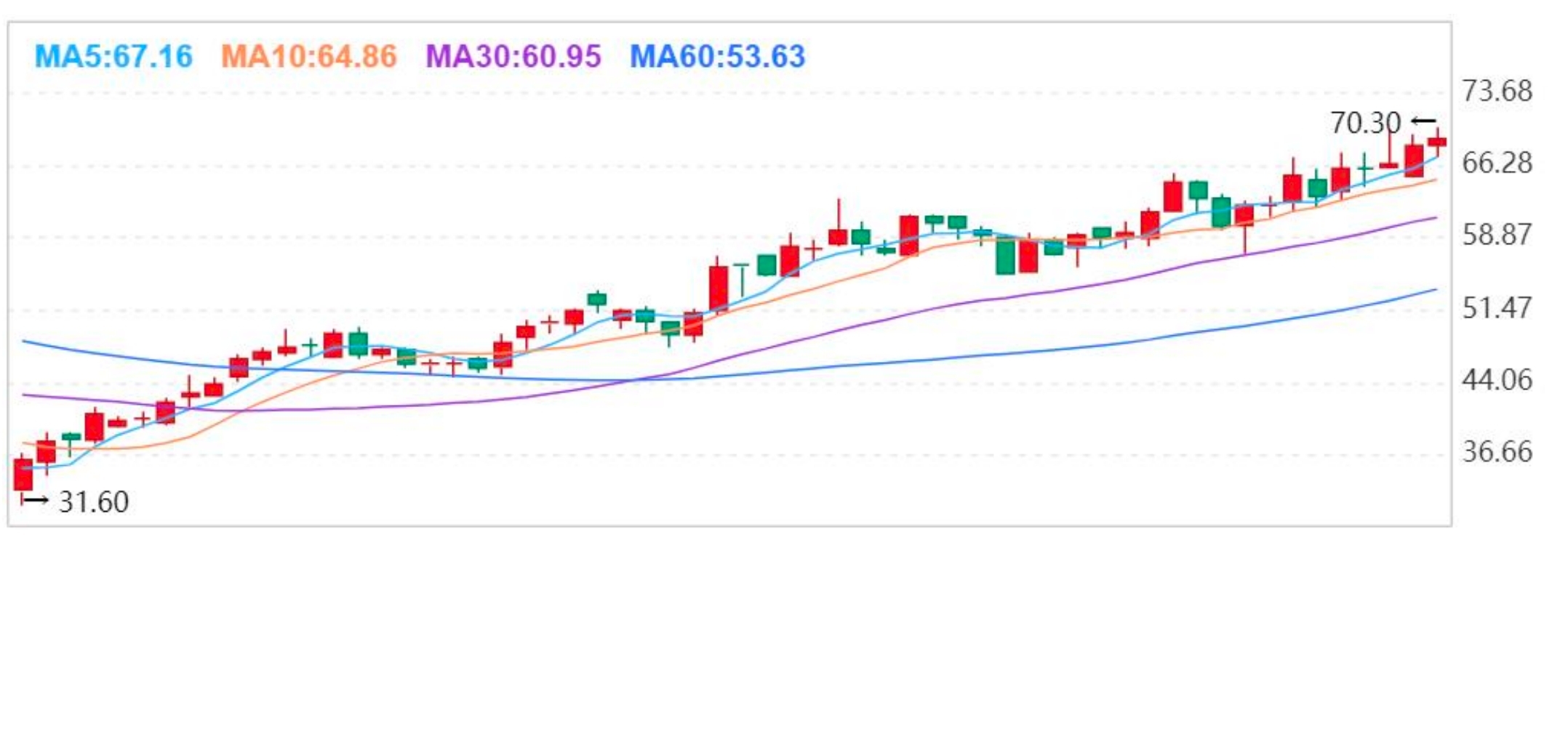
Task: Toggle the purple MA30:60.95 indicator label
Action: coord(513,57)
